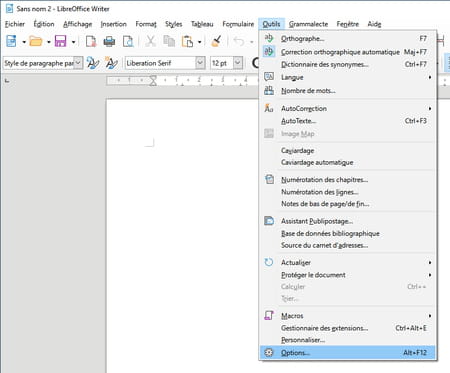Choose AutoTexte menu entry
The height and width of the screenshot is (373, 450).
point(348,121)
